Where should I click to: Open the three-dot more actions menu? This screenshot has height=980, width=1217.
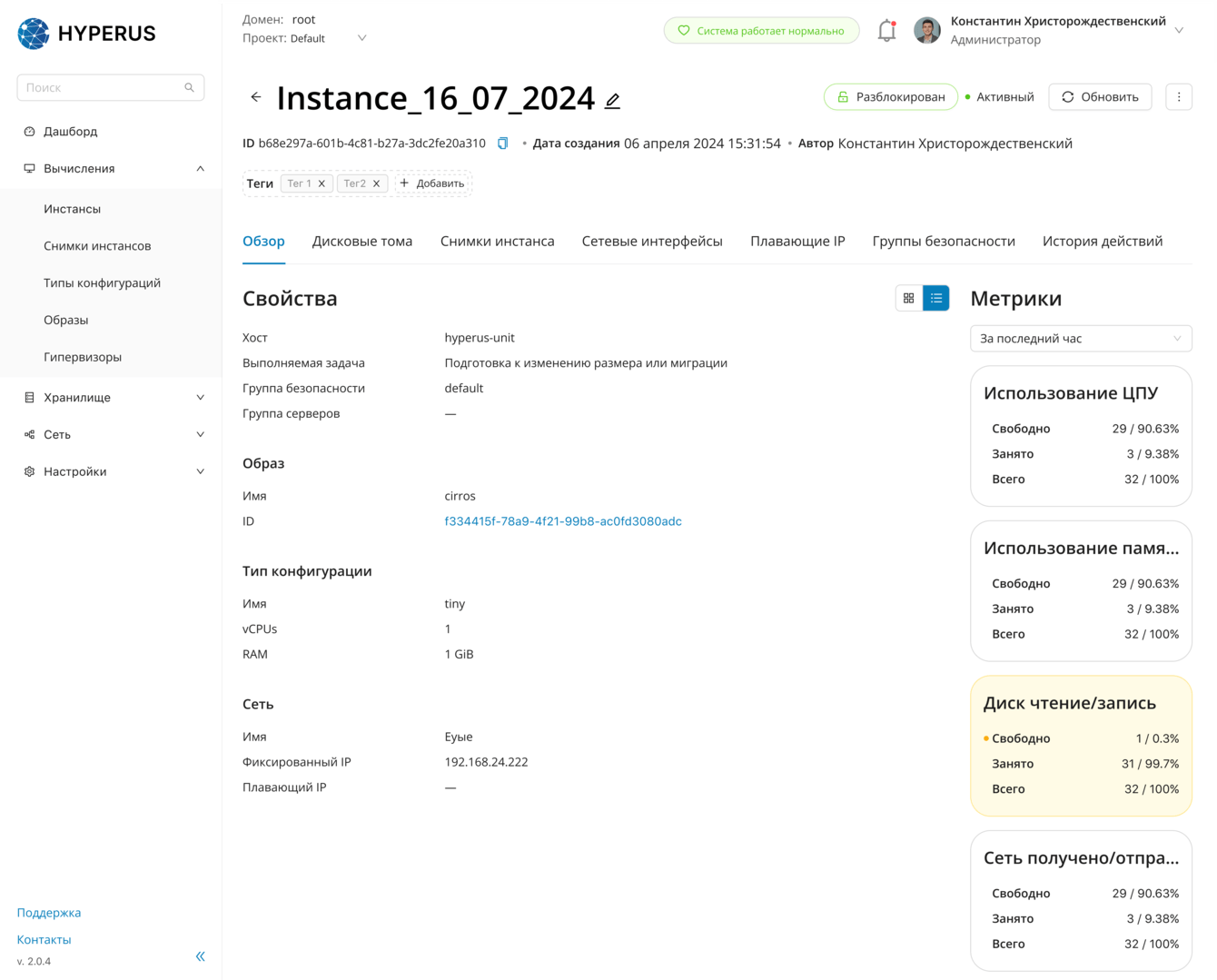point(1179,97)
